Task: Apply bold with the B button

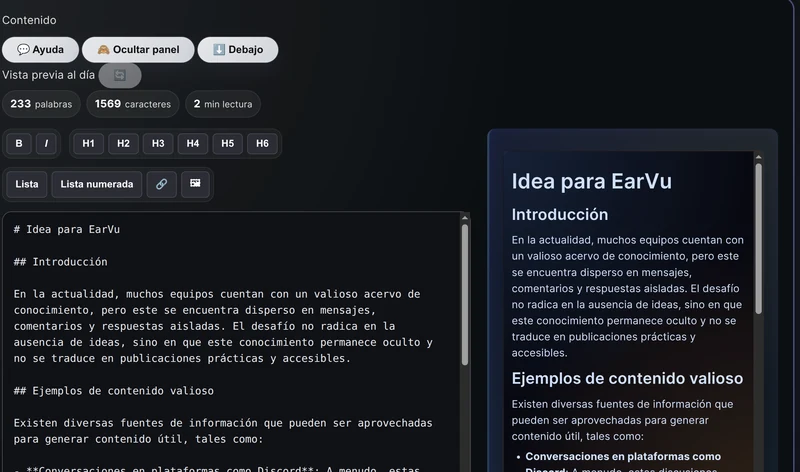Action: point(19,143)
